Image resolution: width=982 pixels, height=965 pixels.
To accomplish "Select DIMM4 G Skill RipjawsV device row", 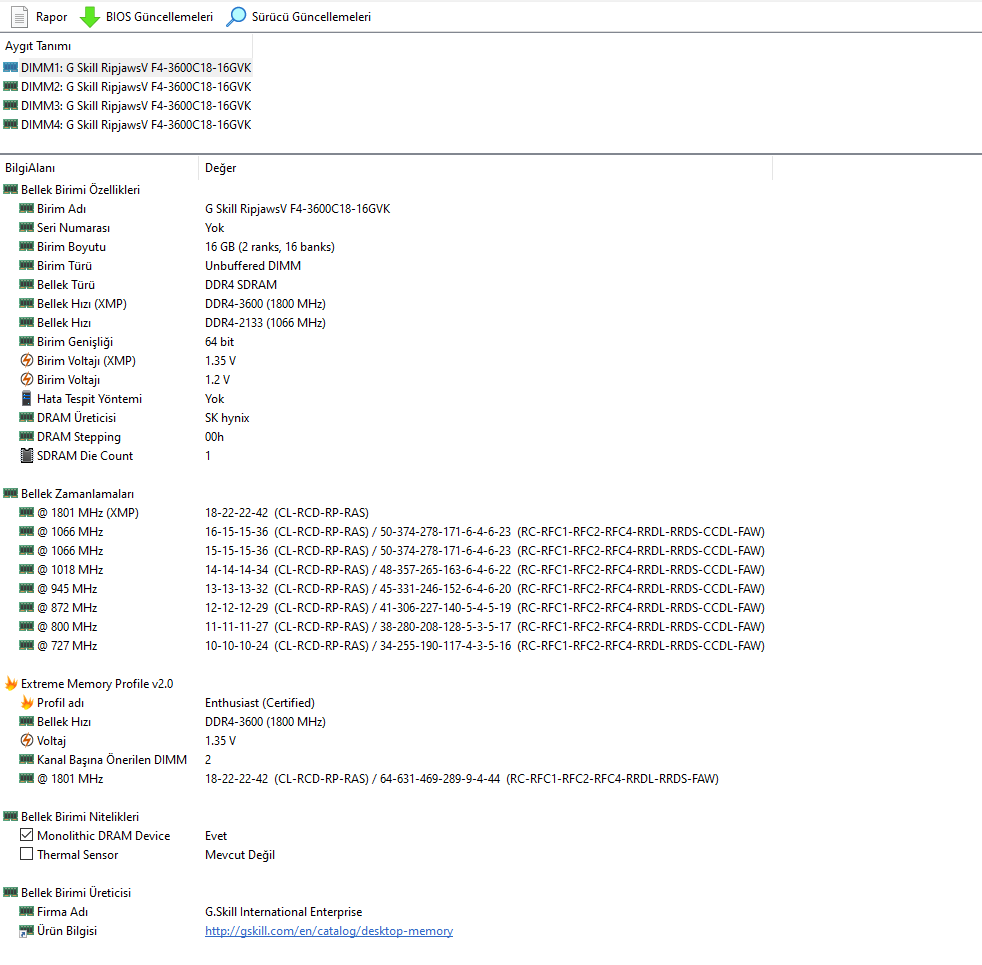I will point(127,125).
